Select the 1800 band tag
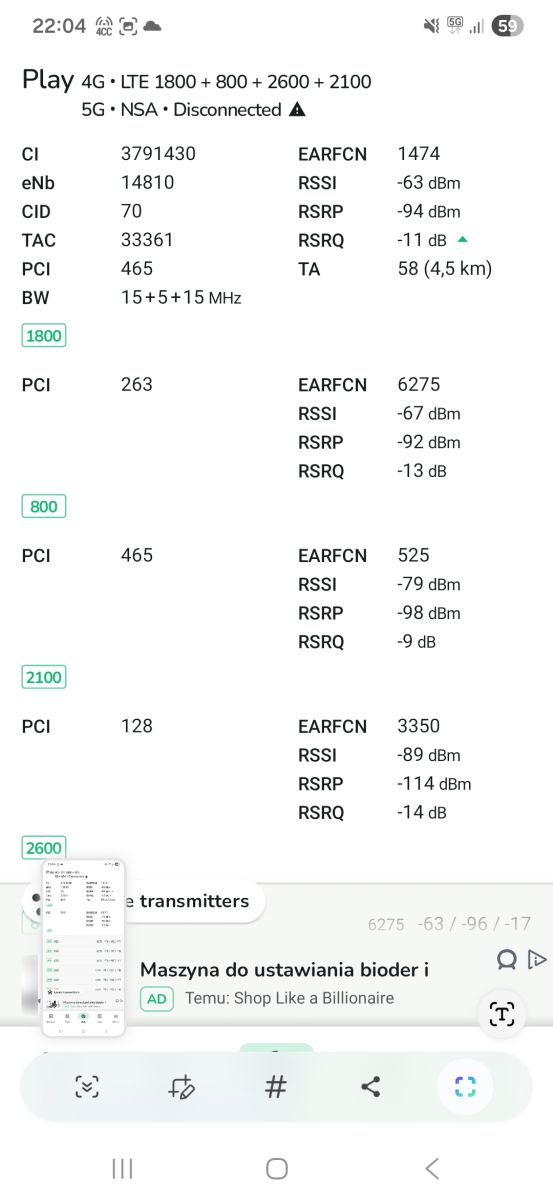Screen dimensions: 553x1200 click(44, 336)
